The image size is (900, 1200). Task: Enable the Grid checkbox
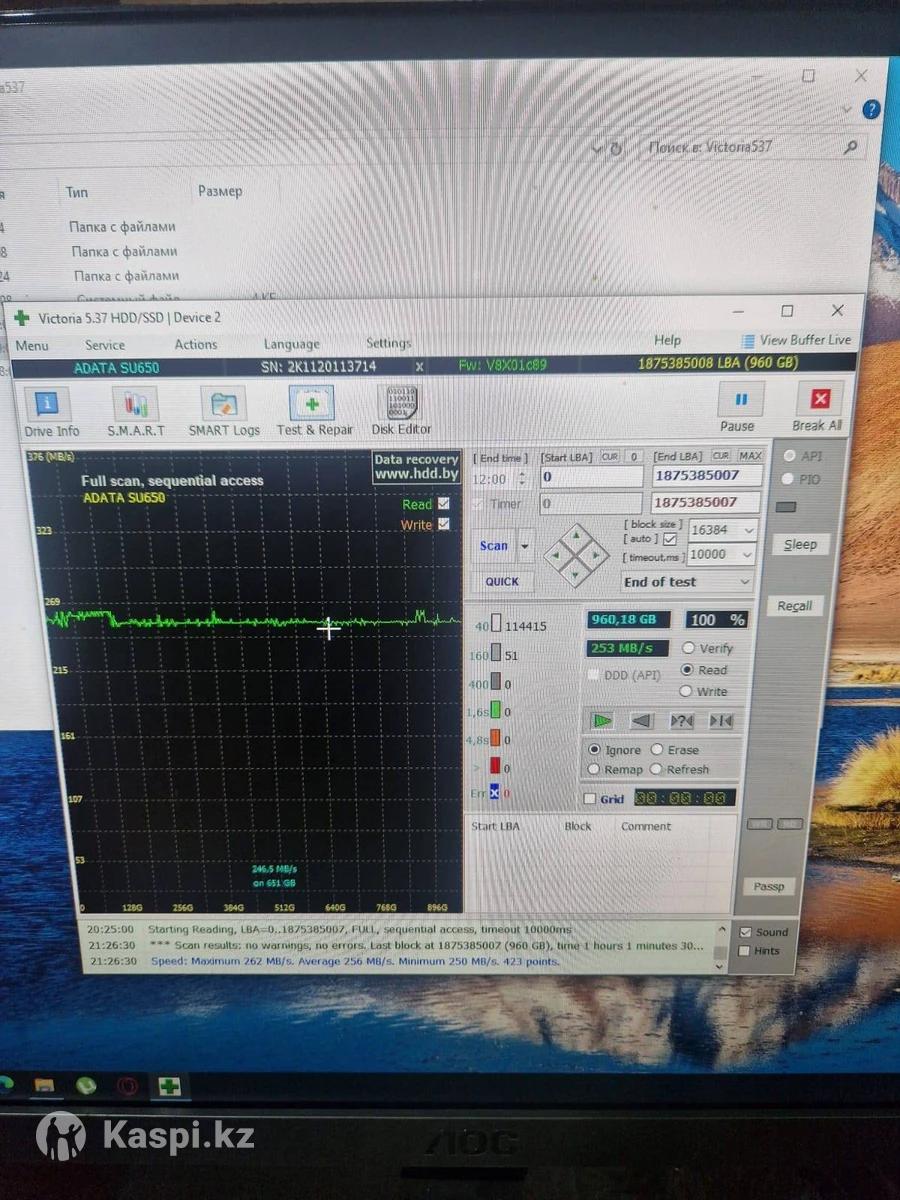590,799
